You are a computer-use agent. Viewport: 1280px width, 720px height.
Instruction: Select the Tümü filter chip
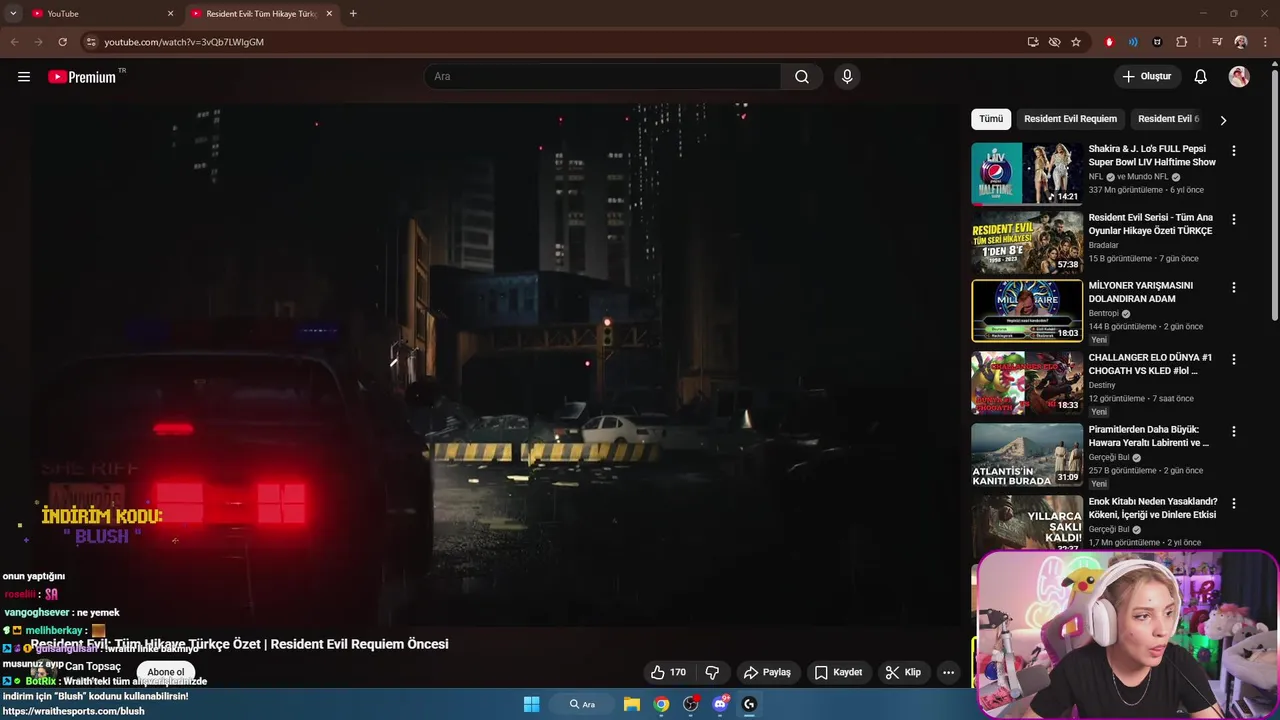pos(991,119)
